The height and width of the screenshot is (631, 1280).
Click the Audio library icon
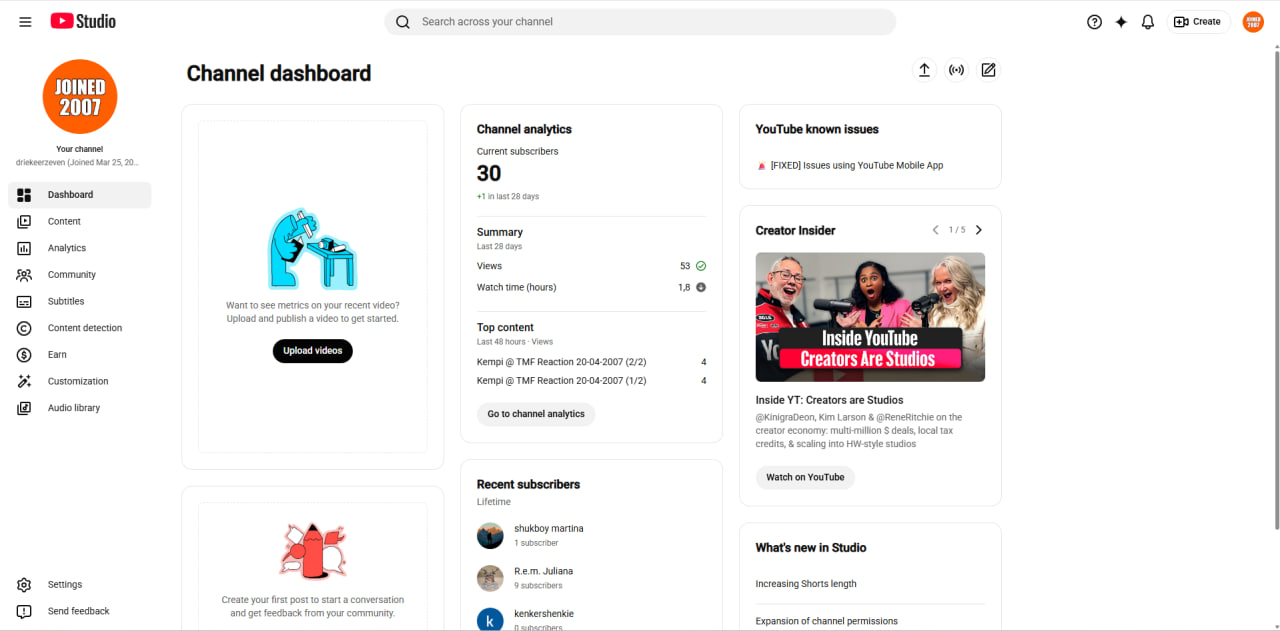24,408
